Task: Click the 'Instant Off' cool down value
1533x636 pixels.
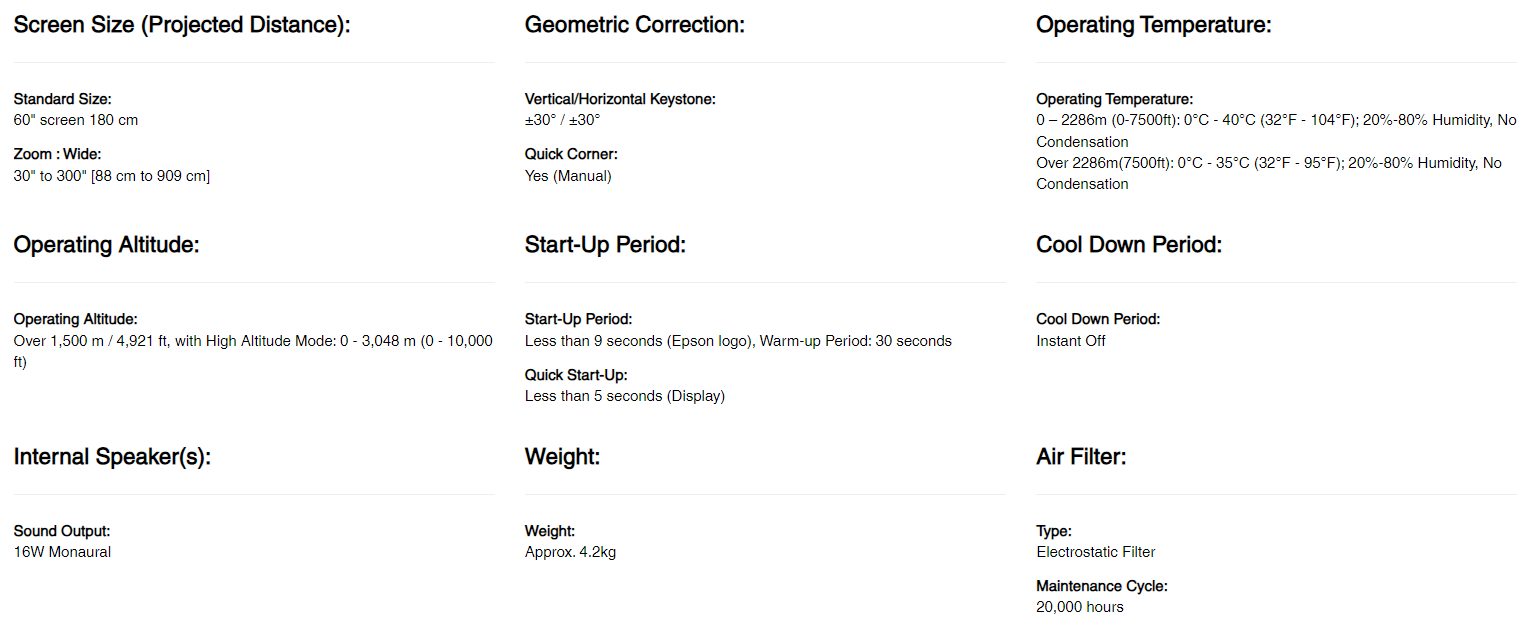Action: click(x=1071, y=341)
